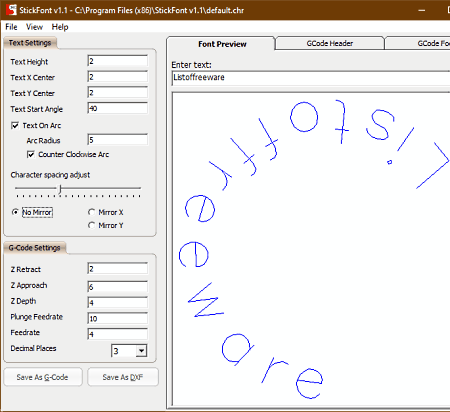450x412 pixels.
Task: Click the Character spacing adjust slider thumb
Action: pyautogui.click(x=60, y=189)
